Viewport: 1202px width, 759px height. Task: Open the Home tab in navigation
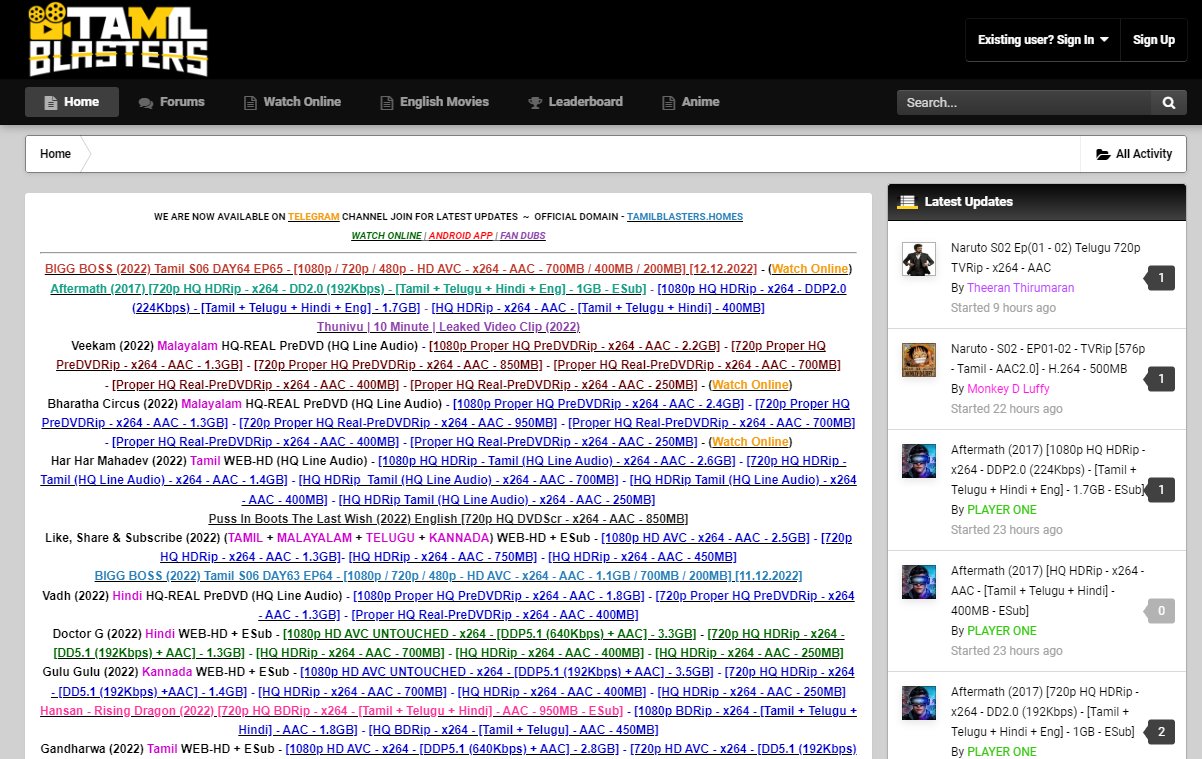(72, 102)
